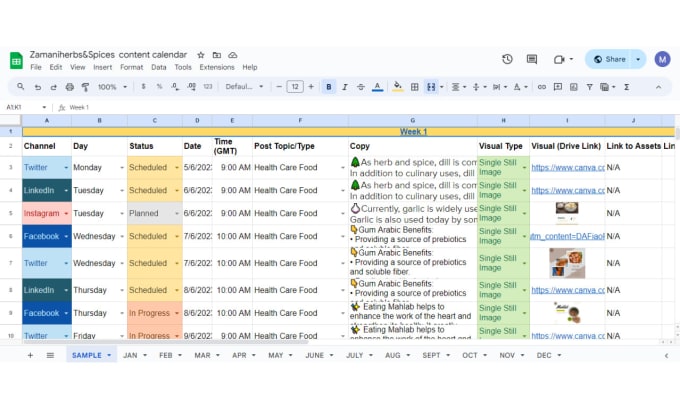Select the image thumbnail in Twitter Wednesday row
This screenshot has width=680, height=409.
[567, 263]
